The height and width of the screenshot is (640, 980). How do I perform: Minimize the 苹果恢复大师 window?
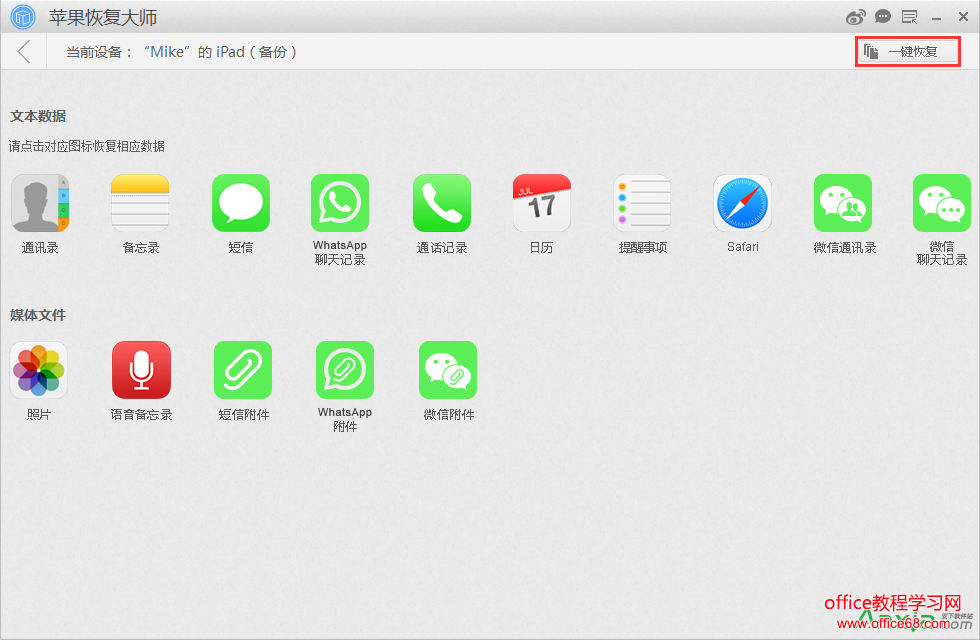936,18
